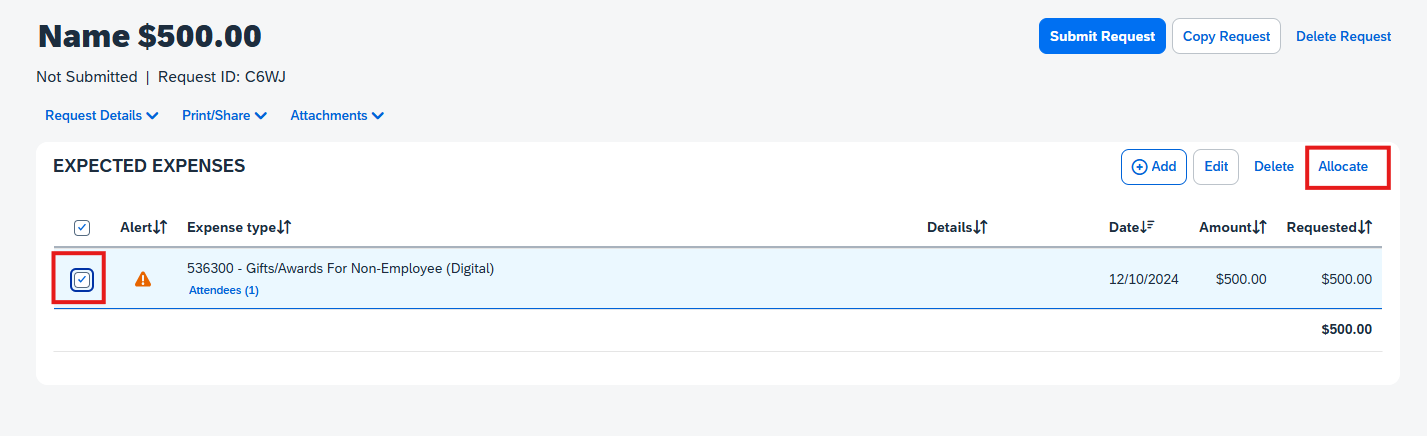This screenshot has height=436, width=1427.
Task: Toggle the select-all header checkbox
Action: tap(82, 228)
